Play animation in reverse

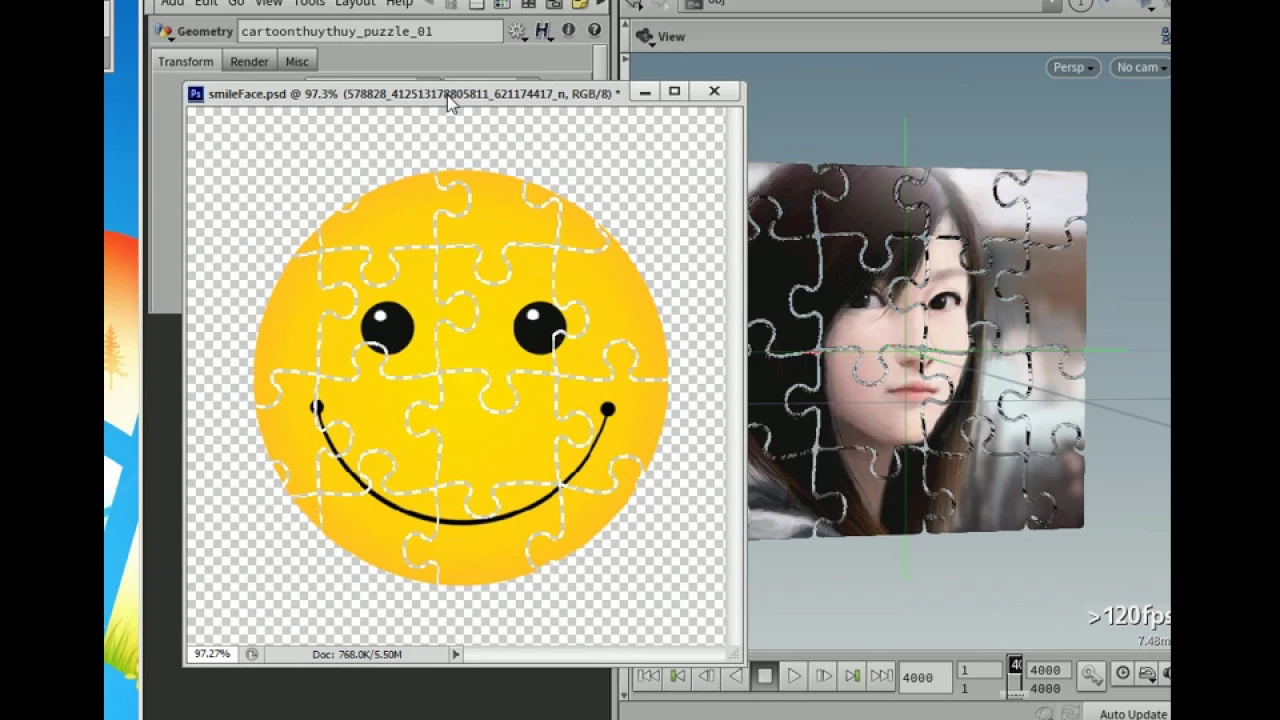click(735, 677)
